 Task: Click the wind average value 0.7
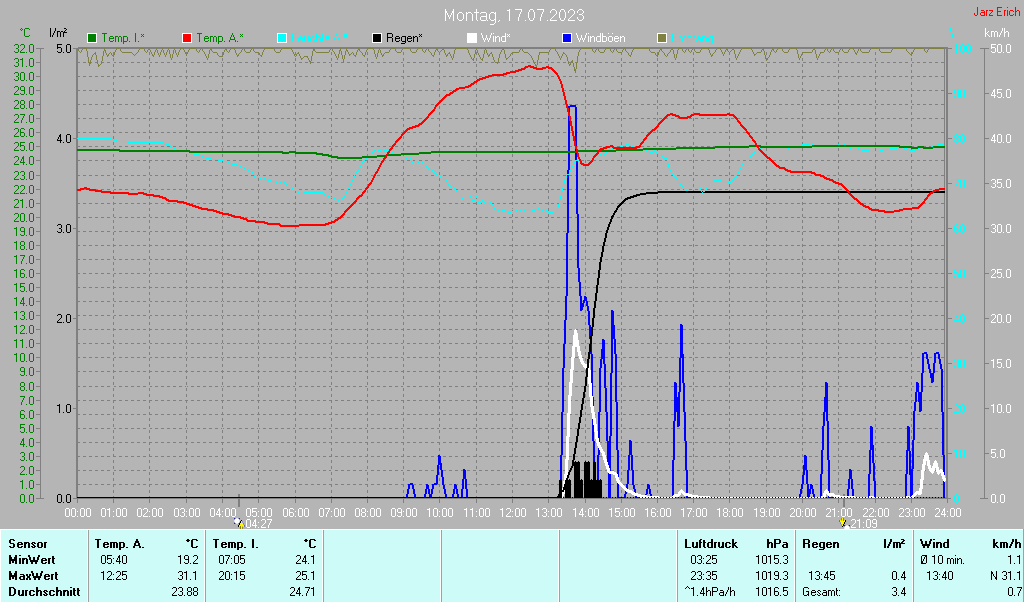click(1014, 592)
